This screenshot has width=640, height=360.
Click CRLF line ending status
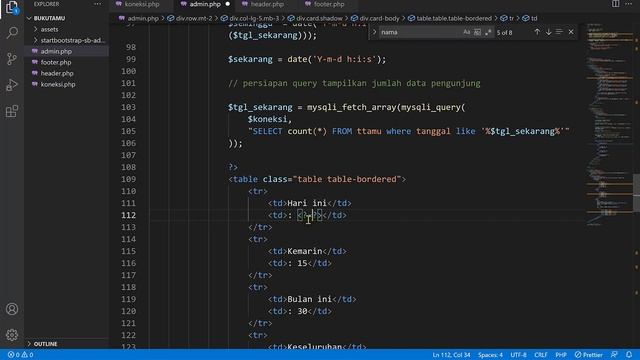coord(540,355)
